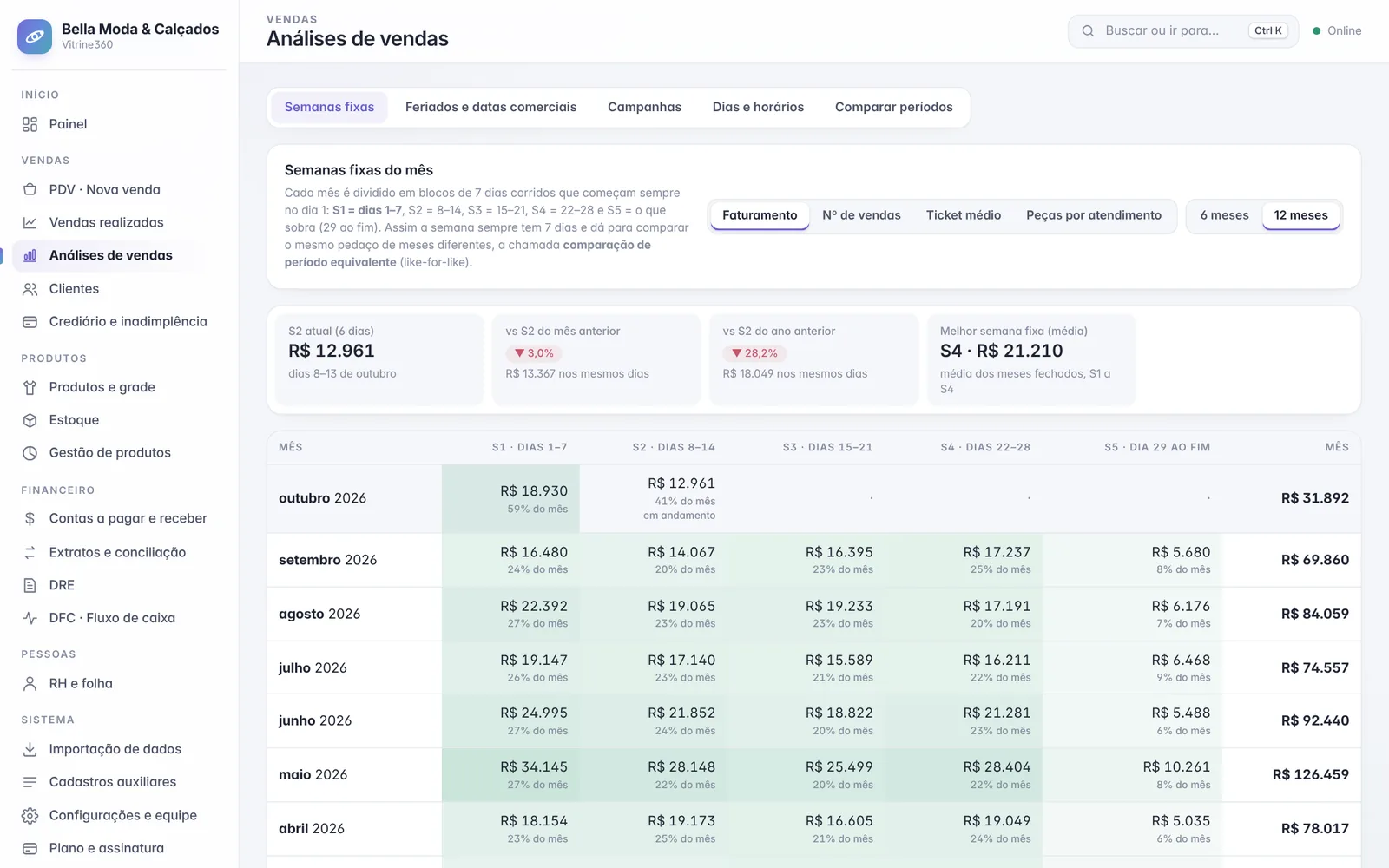Switch to the Dias e horários tab
The height and width of the screenshot is (868, 1389).
(758, 108)
